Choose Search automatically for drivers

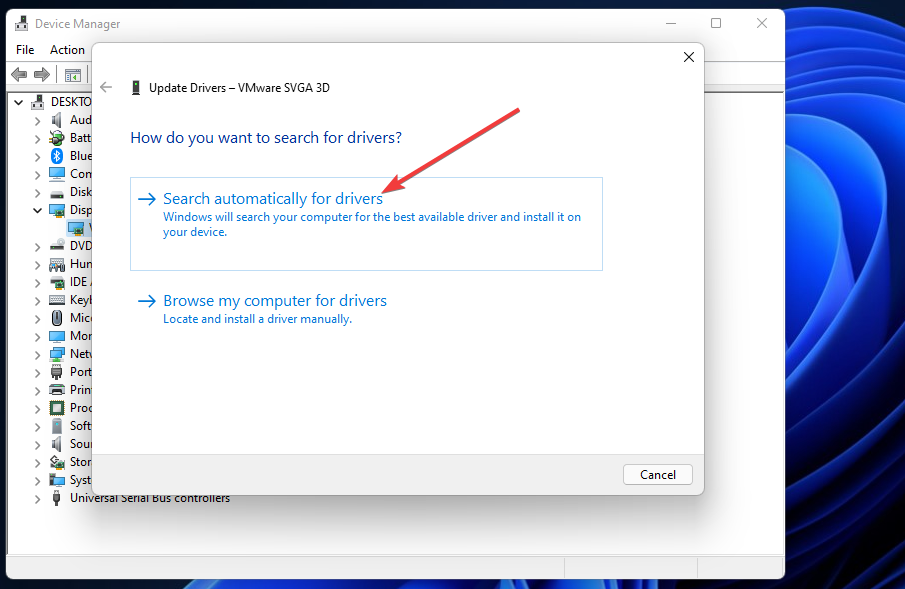[x=366, y=223]
